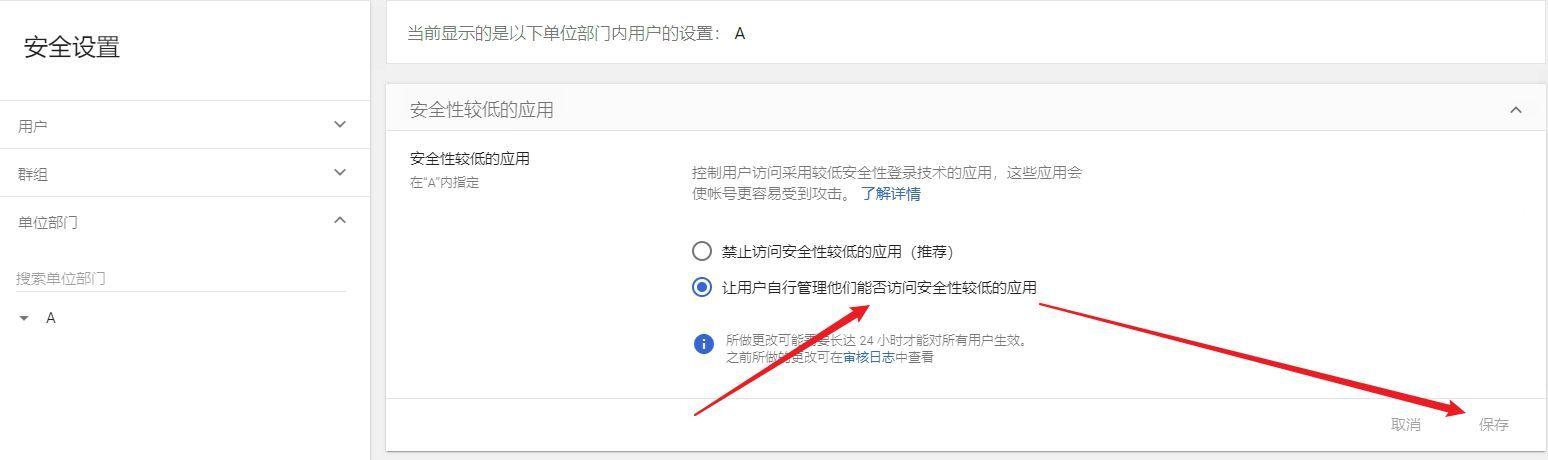1548x460 pixels.
Task: Open the 审核日志 link
Action: click(x=869, y=357)
